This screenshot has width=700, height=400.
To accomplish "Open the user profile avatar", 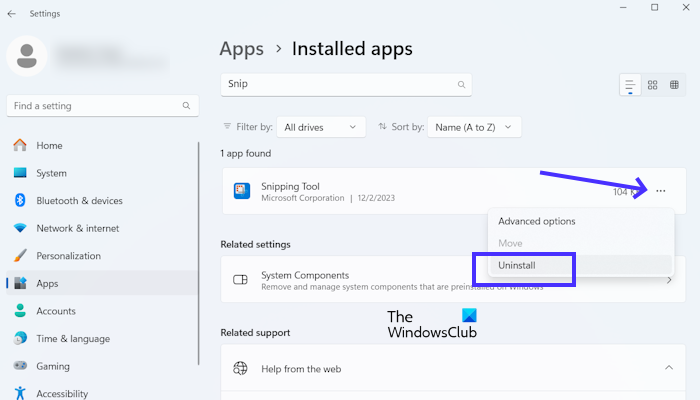I will [x=27, y=56].
